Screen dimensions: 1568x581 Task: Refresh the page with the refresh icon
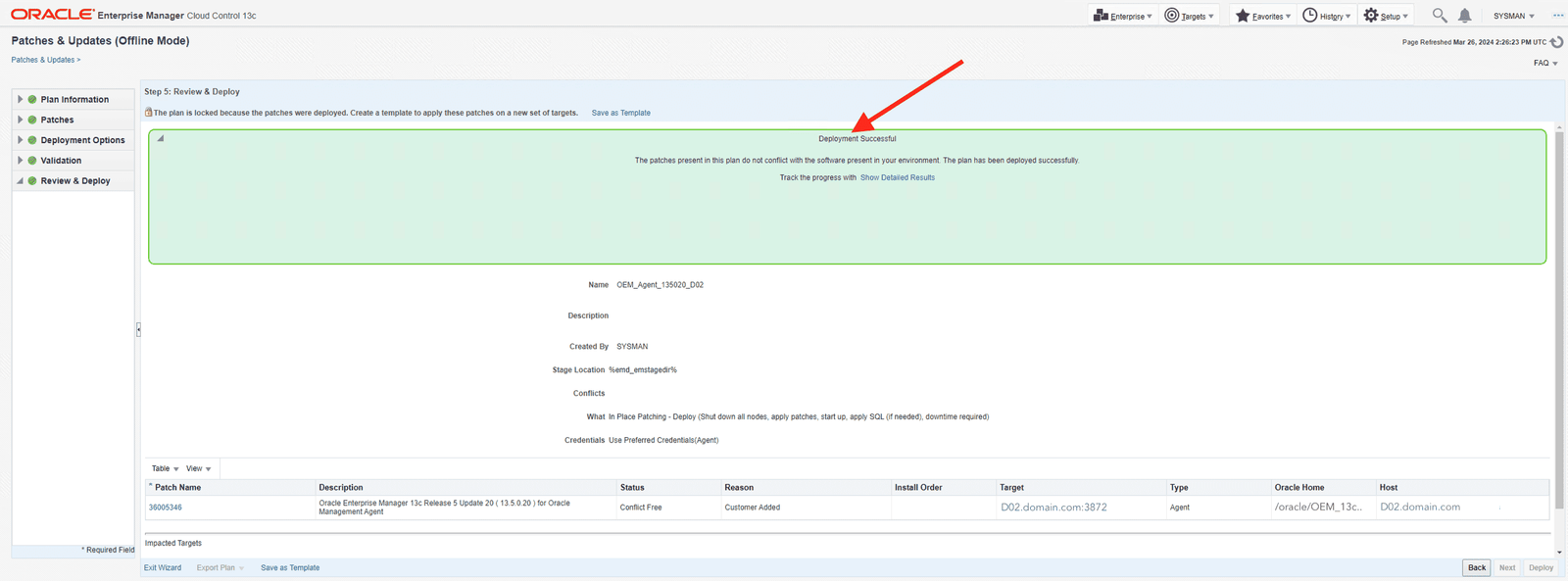(x=1556, y=42)
